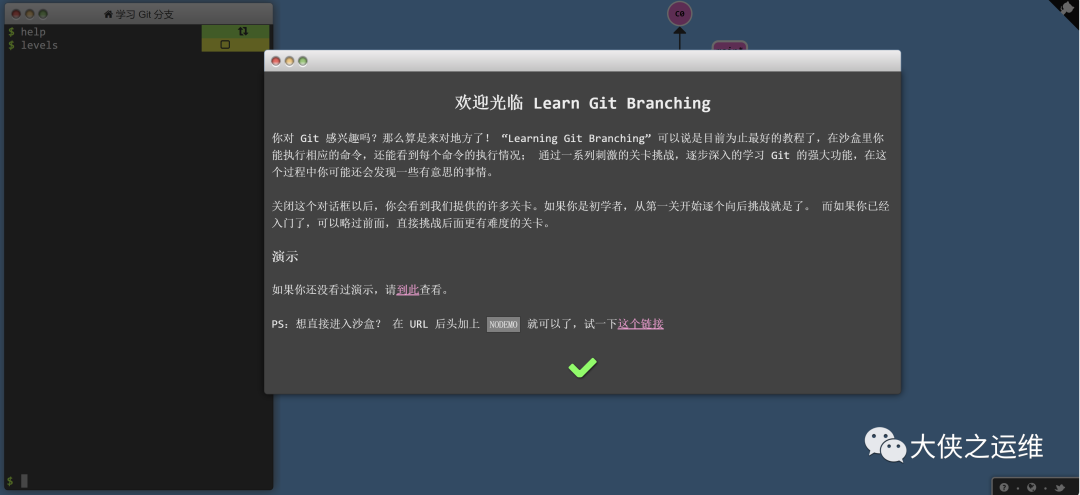Open the Twitter bird icon in bottom corner

pos(1059,487)
